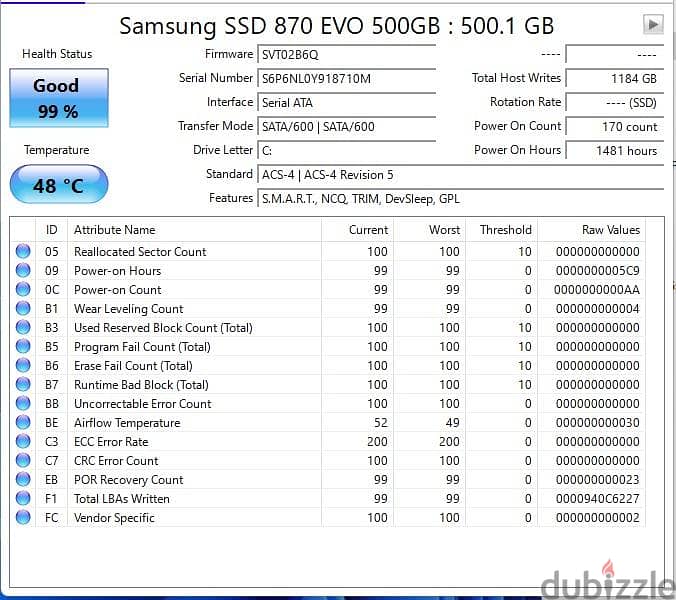The image size is (676, 600).
Task: Click the status orb for Airflow Temperature
Action: [x=23, y=422]
